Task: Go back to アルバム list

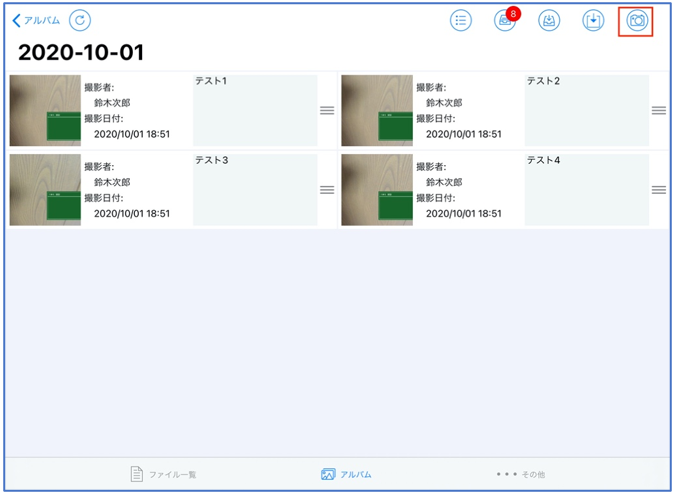Action: (36, 21)
